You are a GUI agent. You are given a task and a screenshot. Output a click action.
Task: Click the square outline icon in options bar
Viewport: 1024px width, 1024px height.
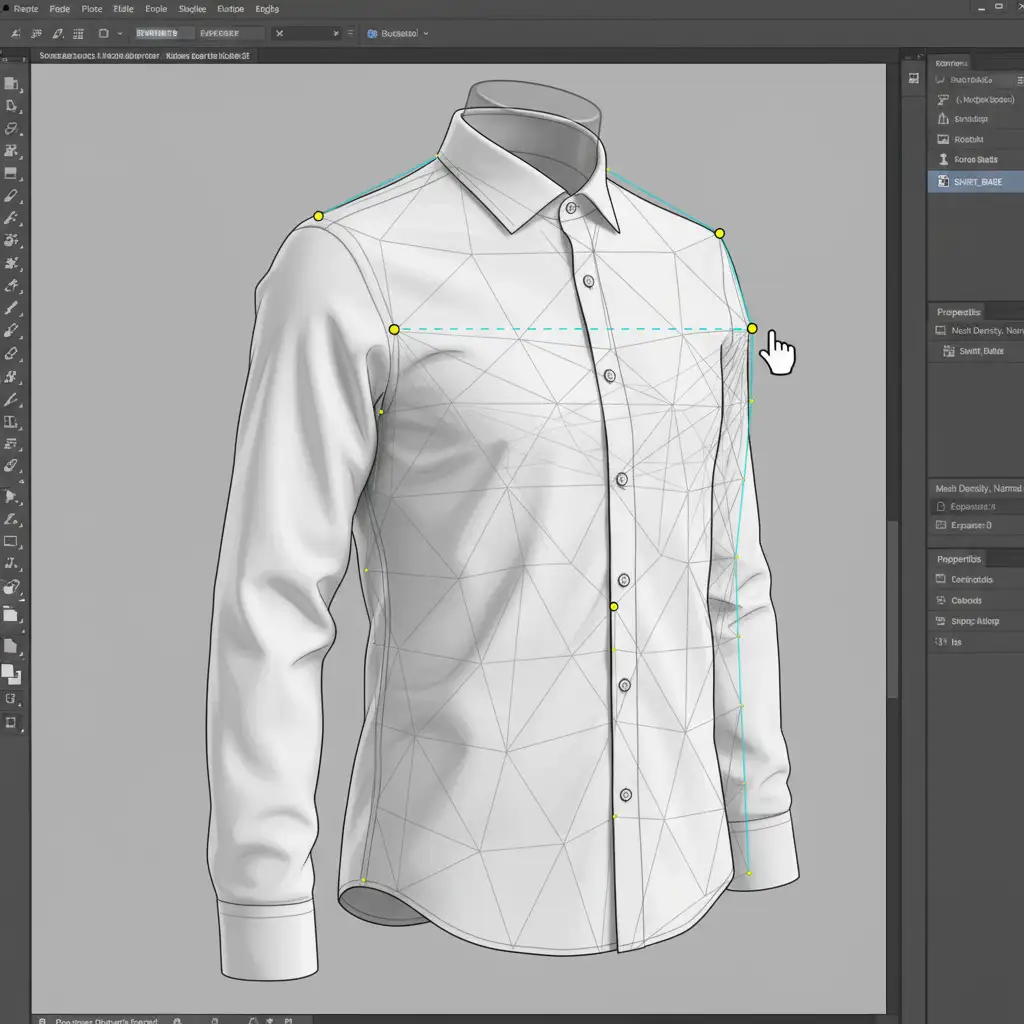click(x=104, y=33)
